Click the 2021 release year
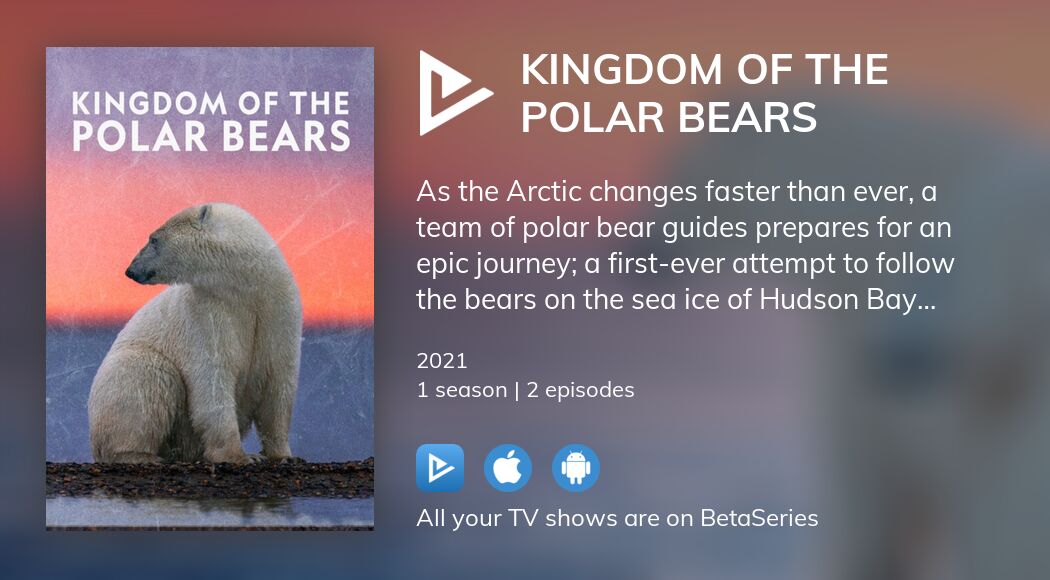This screenshot has height=580, width=1050. (442, 360)
